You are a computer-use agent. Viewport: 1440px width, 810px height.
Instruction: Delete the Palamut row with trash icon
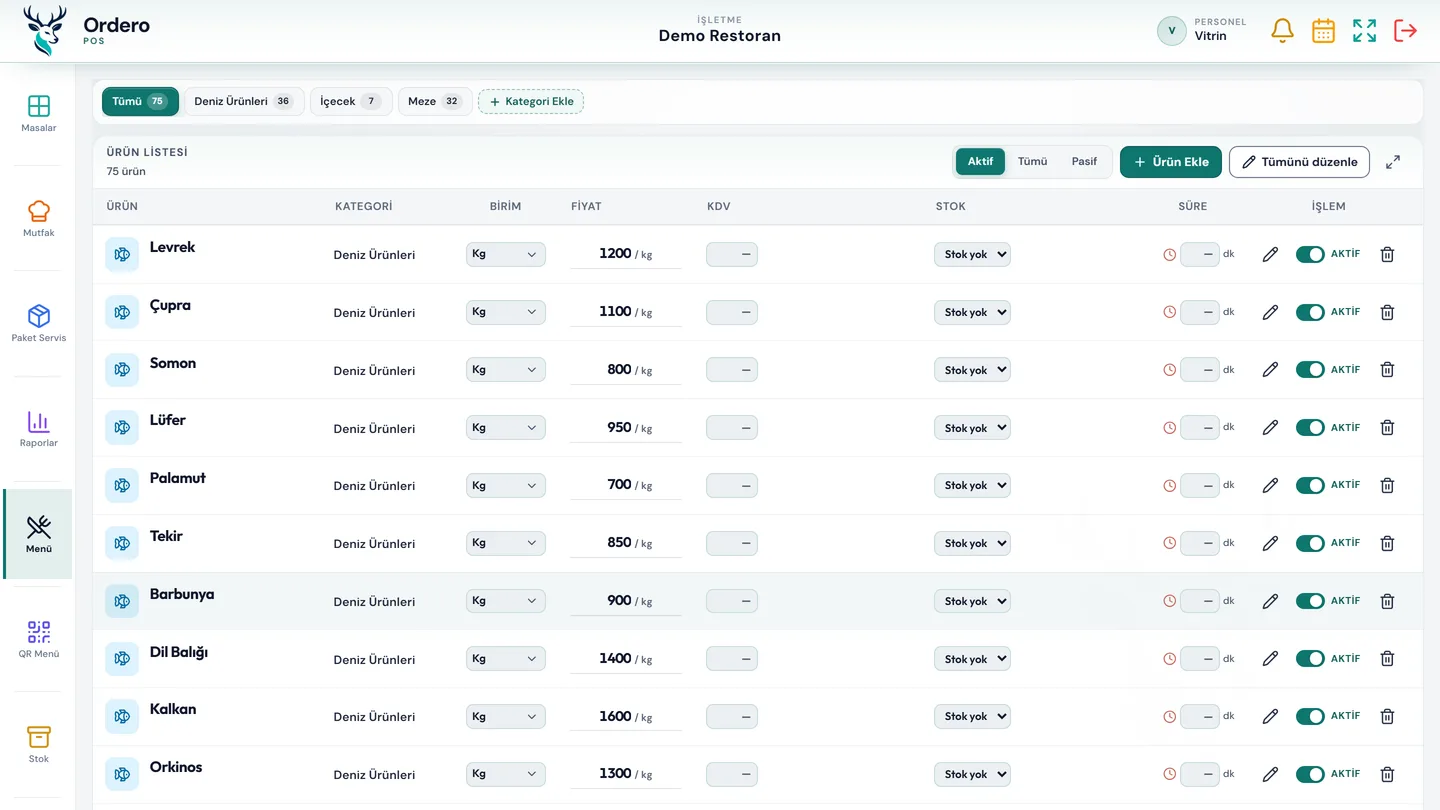tap(1387, 485)
